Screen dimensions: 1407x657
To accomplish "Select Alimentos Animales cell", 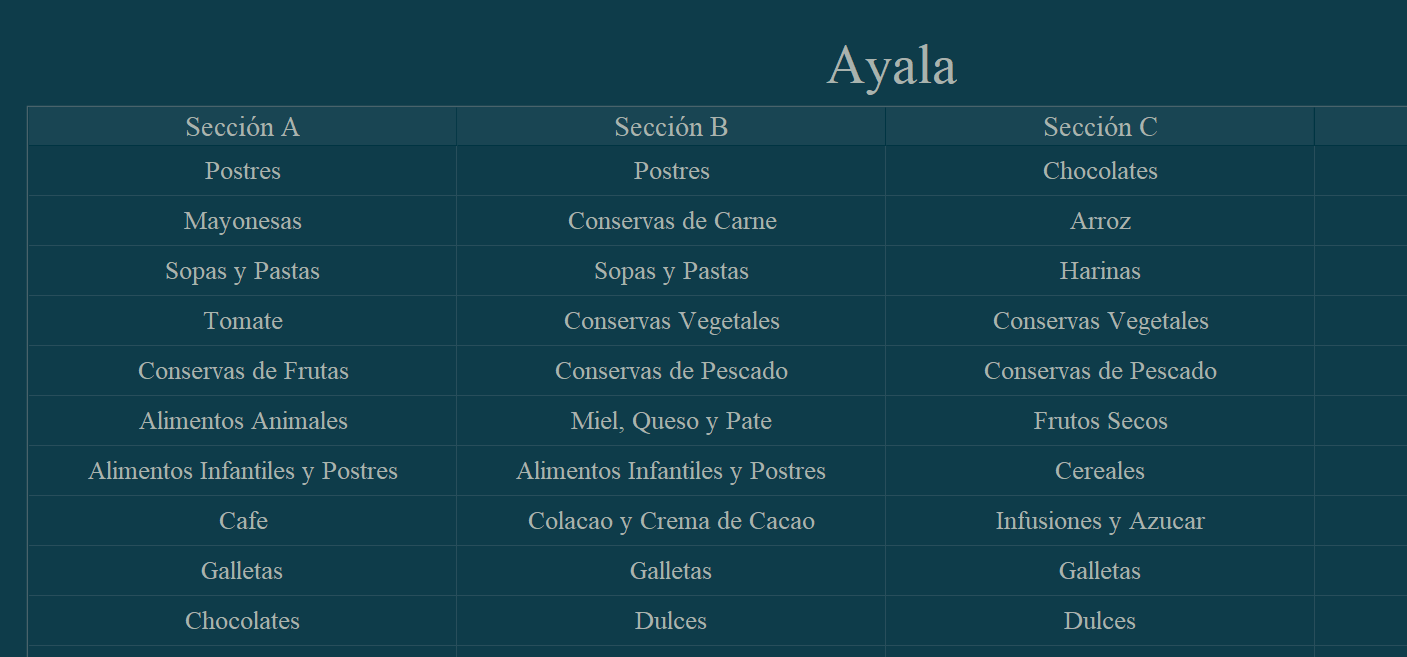I will click(x=242, y=421).
